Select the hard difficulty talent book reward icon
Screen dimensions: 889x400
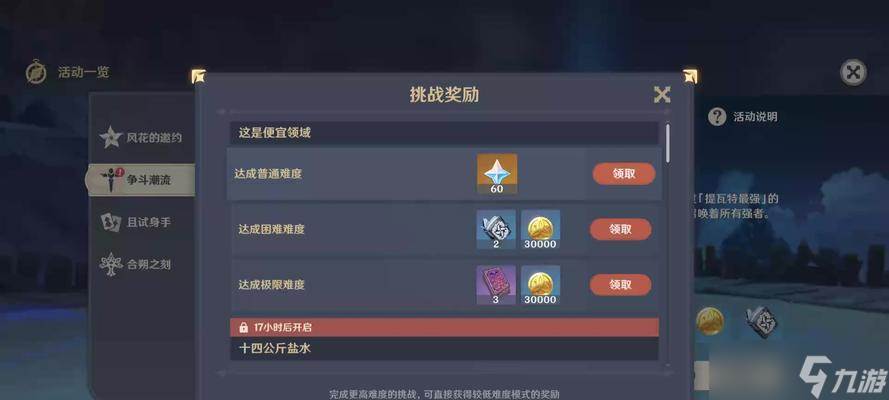[496, 229]
